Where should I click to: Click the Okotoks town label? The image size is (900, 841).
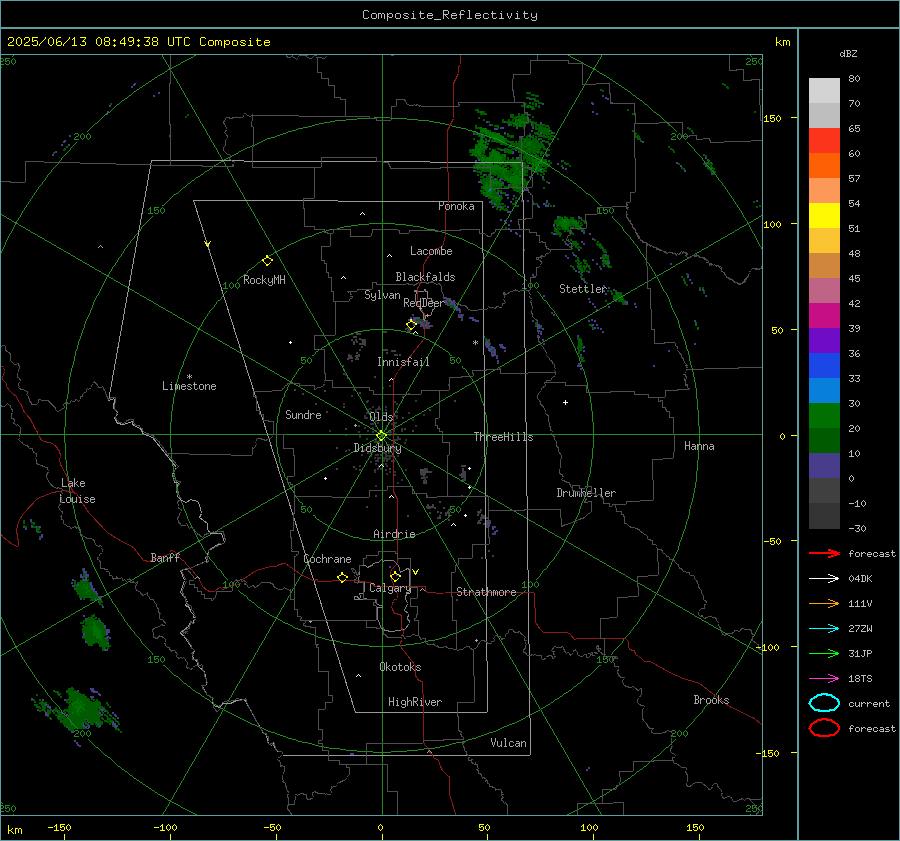click(x=400, y=667)
